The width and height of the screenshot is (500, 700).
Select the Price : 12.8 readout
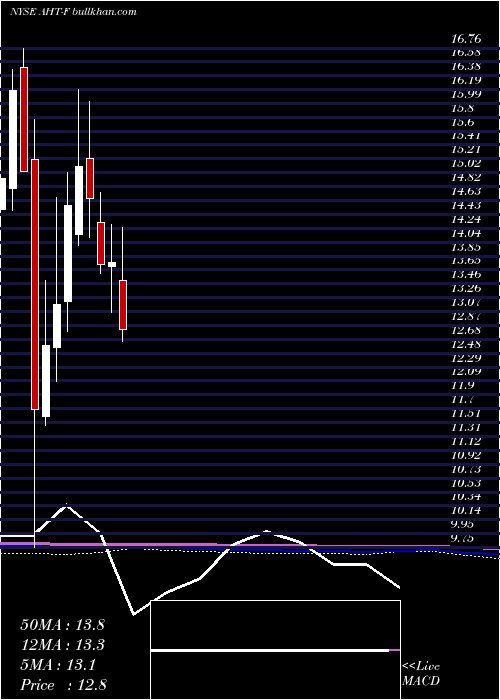(63, 685)
